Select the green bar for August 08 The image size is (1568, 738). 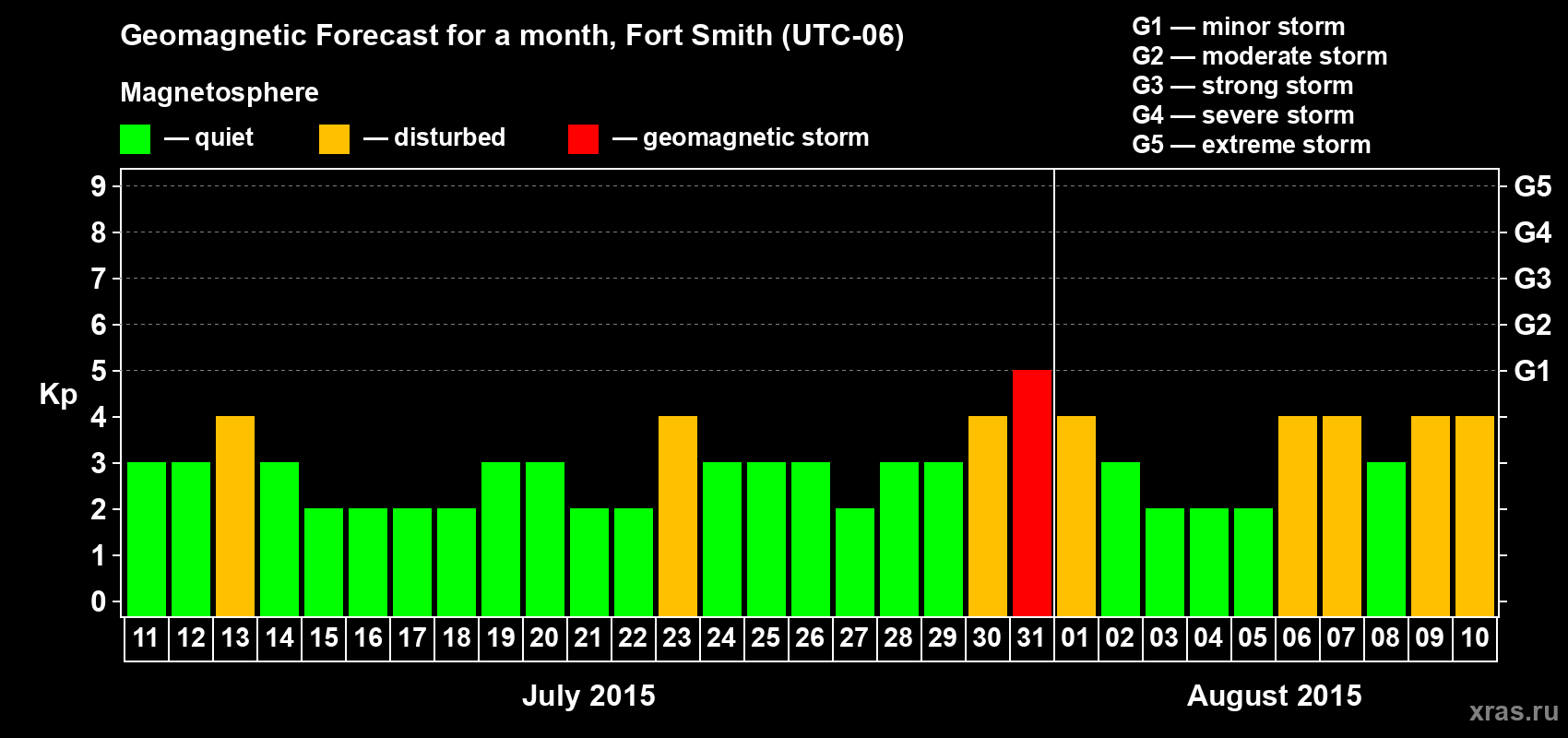pyautogui.click(x=1386, y=539)
